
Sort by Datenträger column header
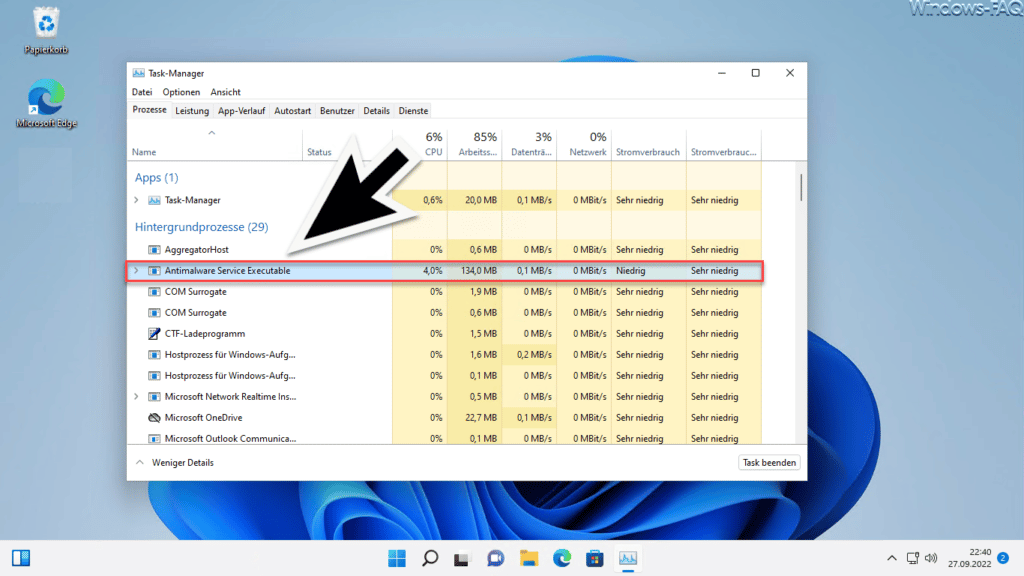(x=530, y=144)
